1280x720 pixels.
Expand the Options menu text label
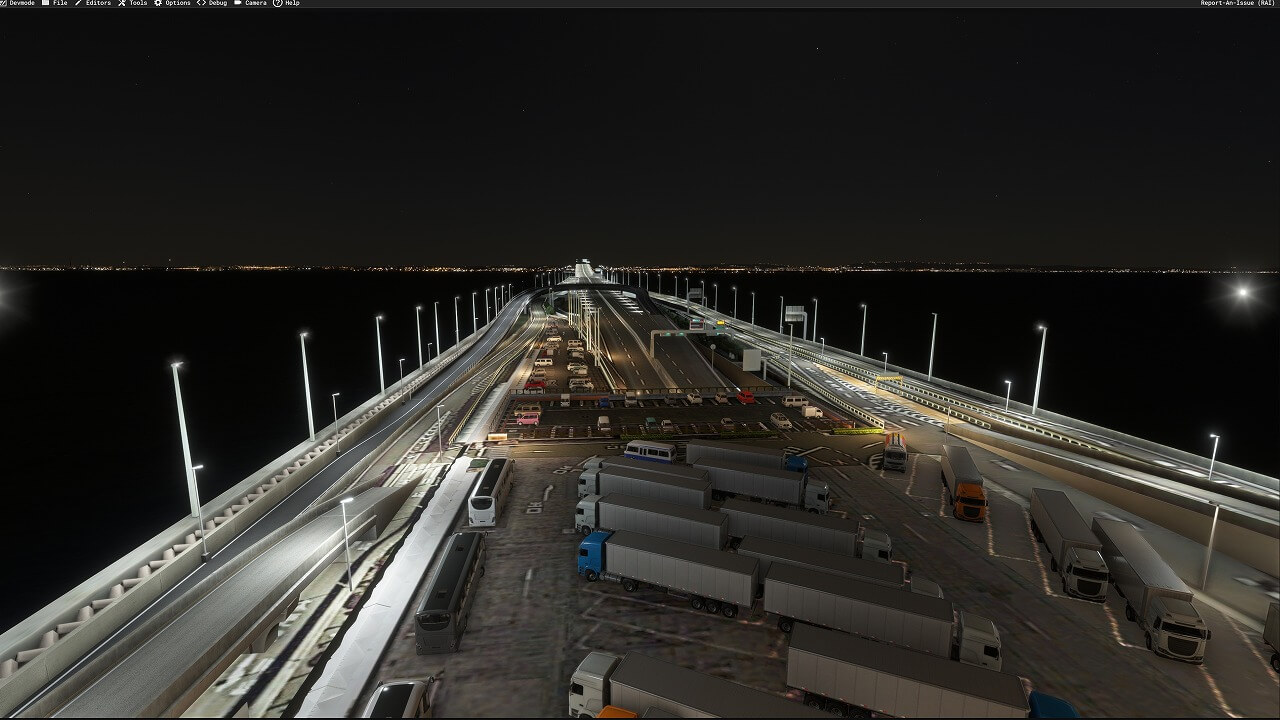pyautogui.click(x=178, y=3)
